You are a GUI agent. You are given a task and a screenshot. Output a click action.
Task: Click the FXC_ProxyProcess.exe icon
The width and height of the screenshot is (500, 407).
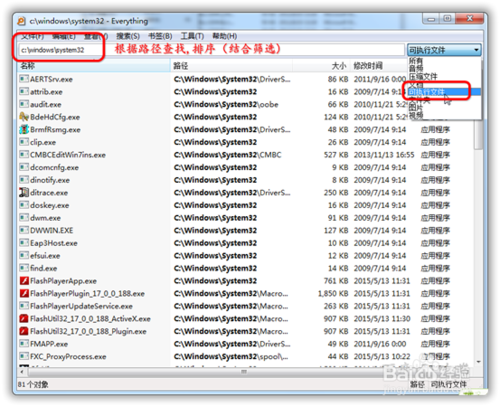[x=24, y=356]
